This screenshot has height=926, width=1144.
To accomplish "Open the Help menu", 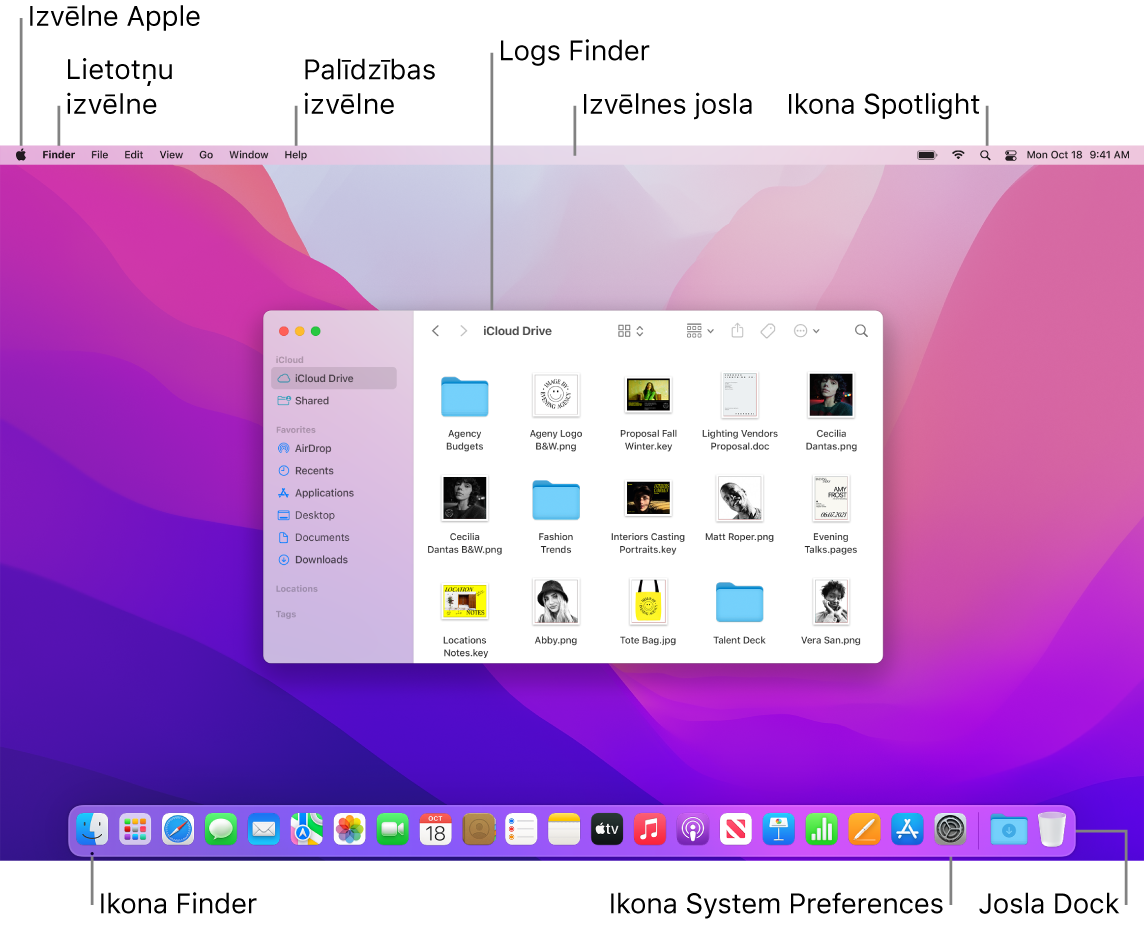I will point(295,155).
